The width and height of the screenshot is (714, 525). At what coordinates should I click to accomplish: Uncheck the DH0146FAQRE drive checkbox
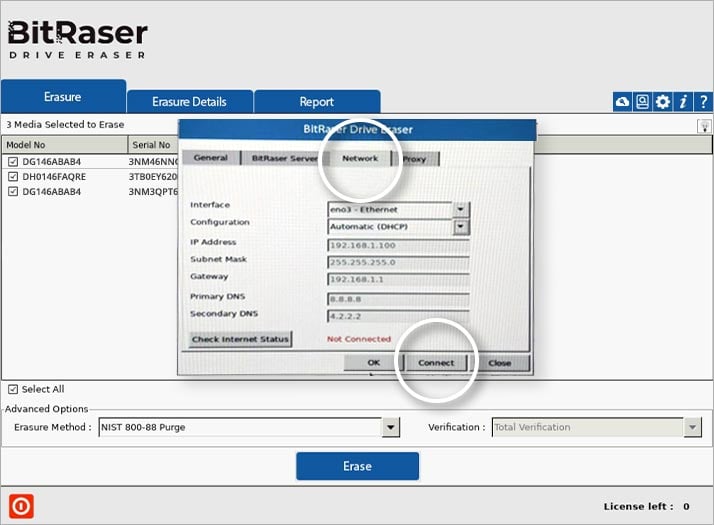(13, 177)
